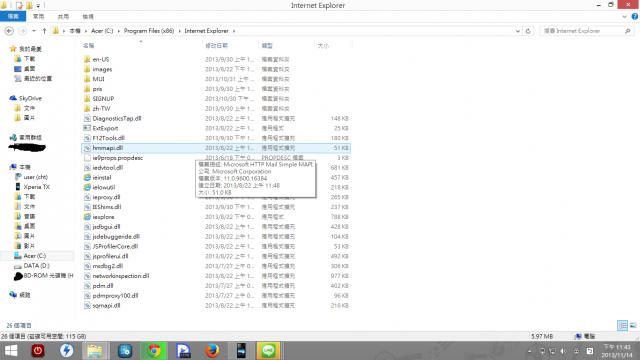This screenshot has height=360, width=640.
Task: Select jsdbgui.dll file
Action: 106,227
